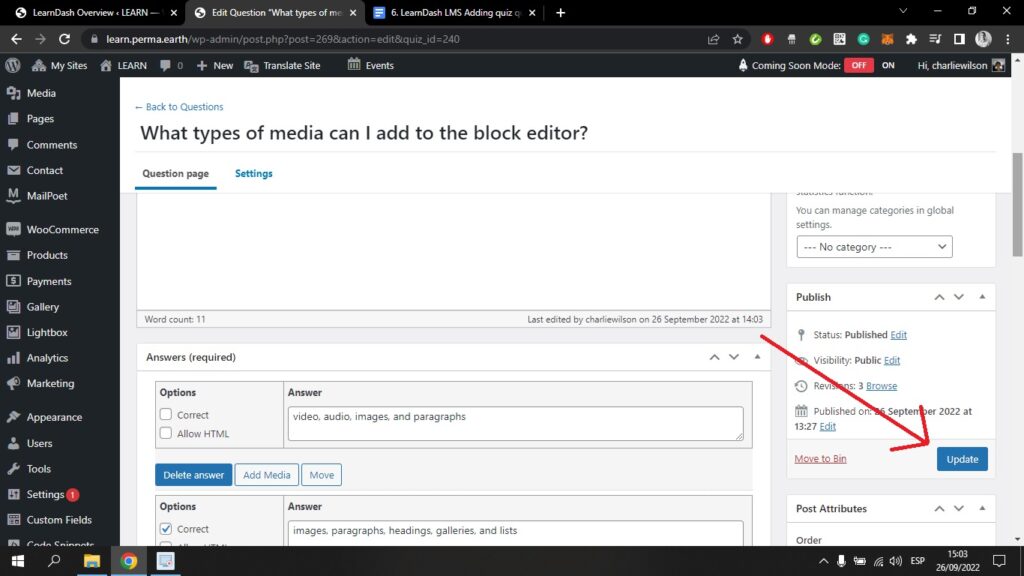Screen dimensions: 1024x576
Task: Enable Allow HTML for first answer
Action: tap(166, 434)
